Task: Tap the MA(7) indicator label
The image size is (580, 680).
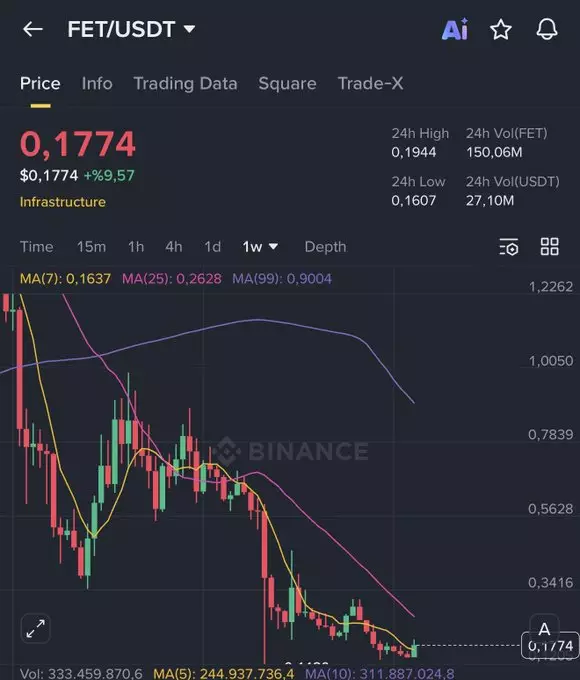Action: tap(66, 278)
